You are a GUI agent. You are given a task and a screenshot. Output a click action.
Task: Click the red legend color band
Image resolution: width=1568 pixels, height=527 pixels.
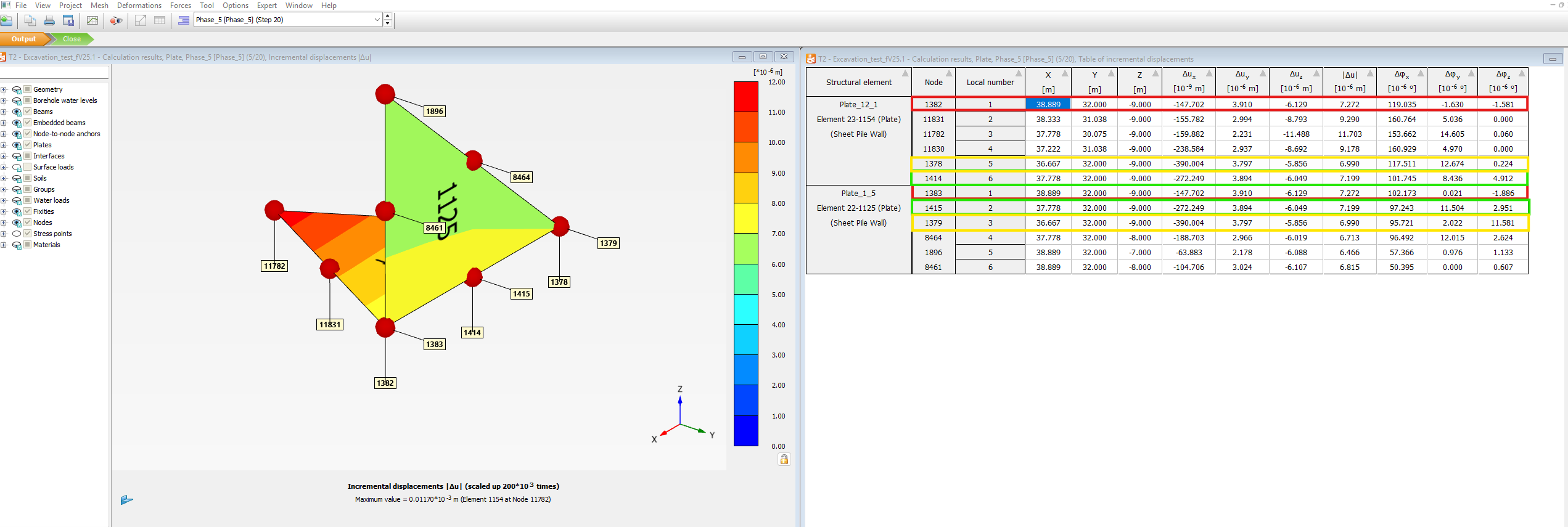click(x=745, y=97)
